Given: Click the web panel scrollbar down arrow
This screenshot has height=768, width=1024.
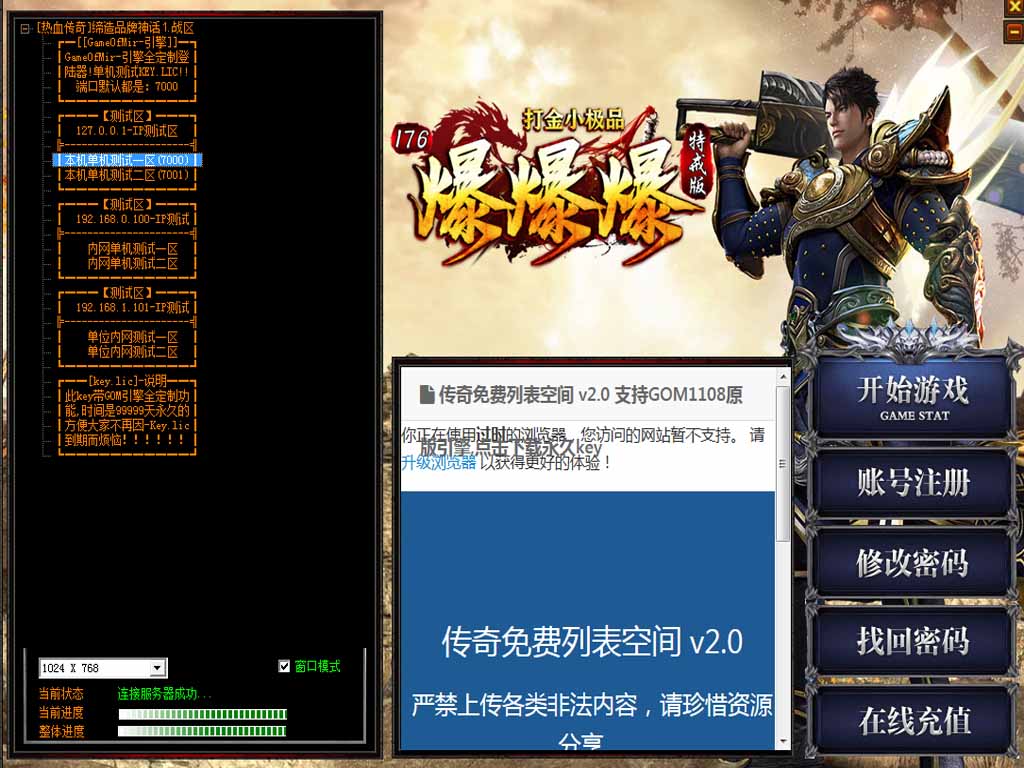Looking at the screenshot, I should point(782,742).
